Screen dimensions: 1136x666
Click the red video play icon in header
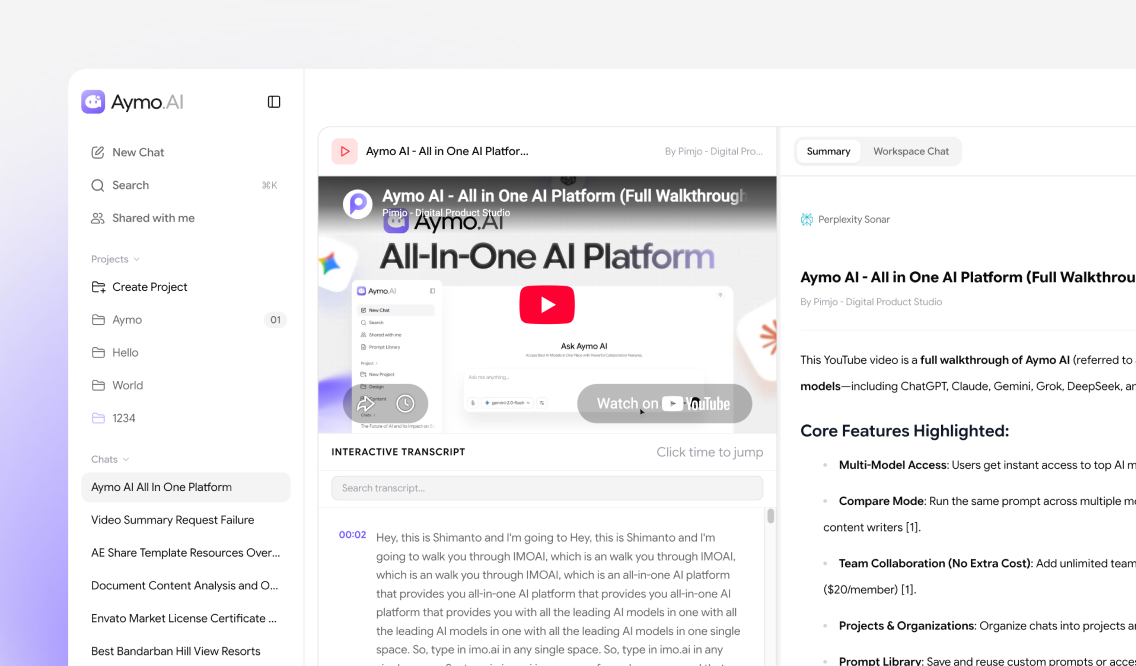[x=345, y=151]
